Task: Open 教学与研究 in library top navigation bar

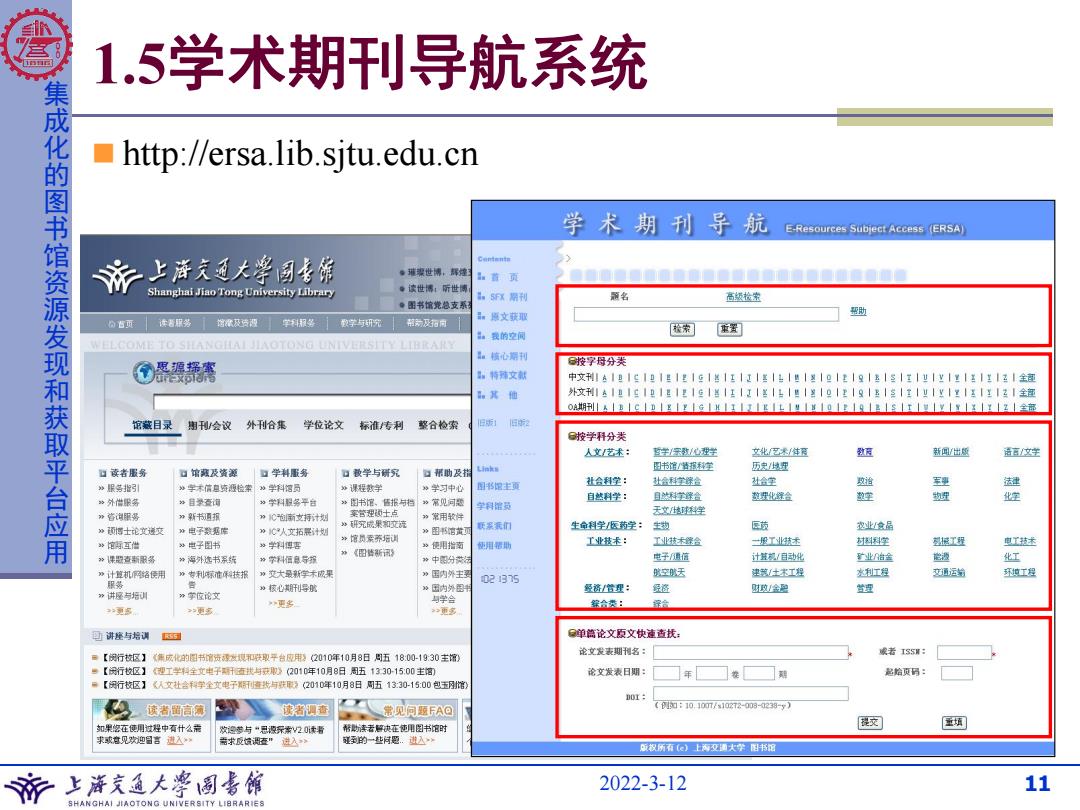Action: (x=361, y=323)
